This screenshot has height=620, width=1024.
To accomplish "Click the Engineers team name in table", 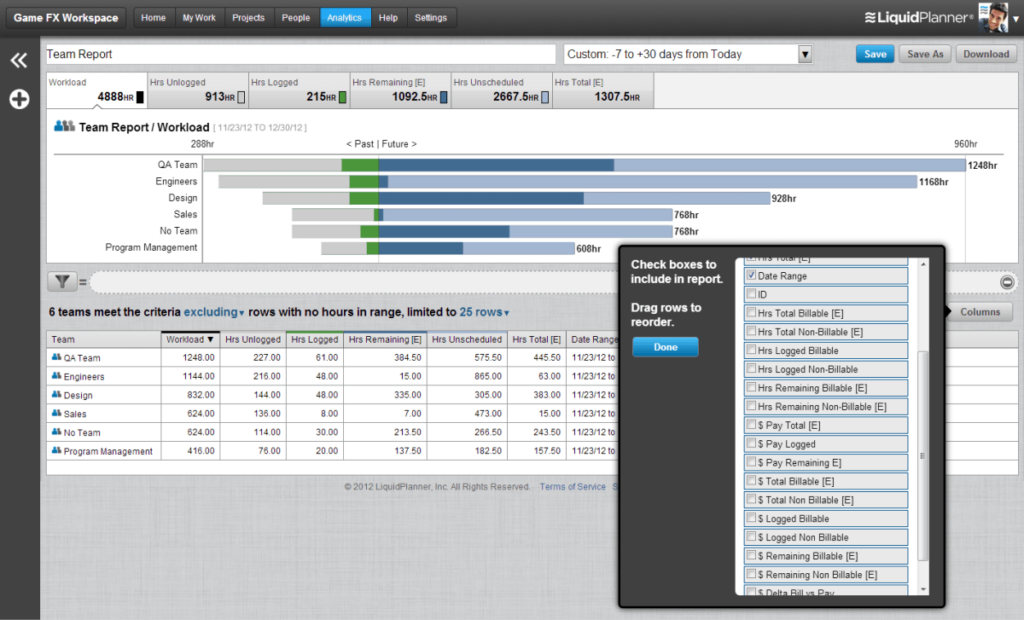I will (84, 377).
